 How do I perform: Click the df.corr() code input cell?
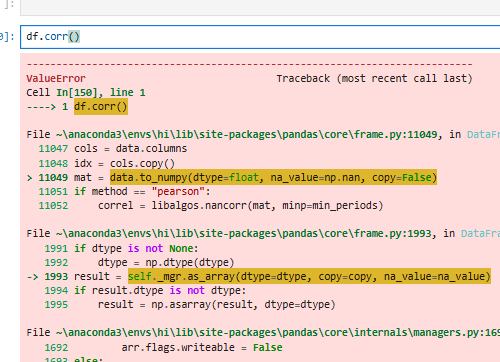[260, 37]
